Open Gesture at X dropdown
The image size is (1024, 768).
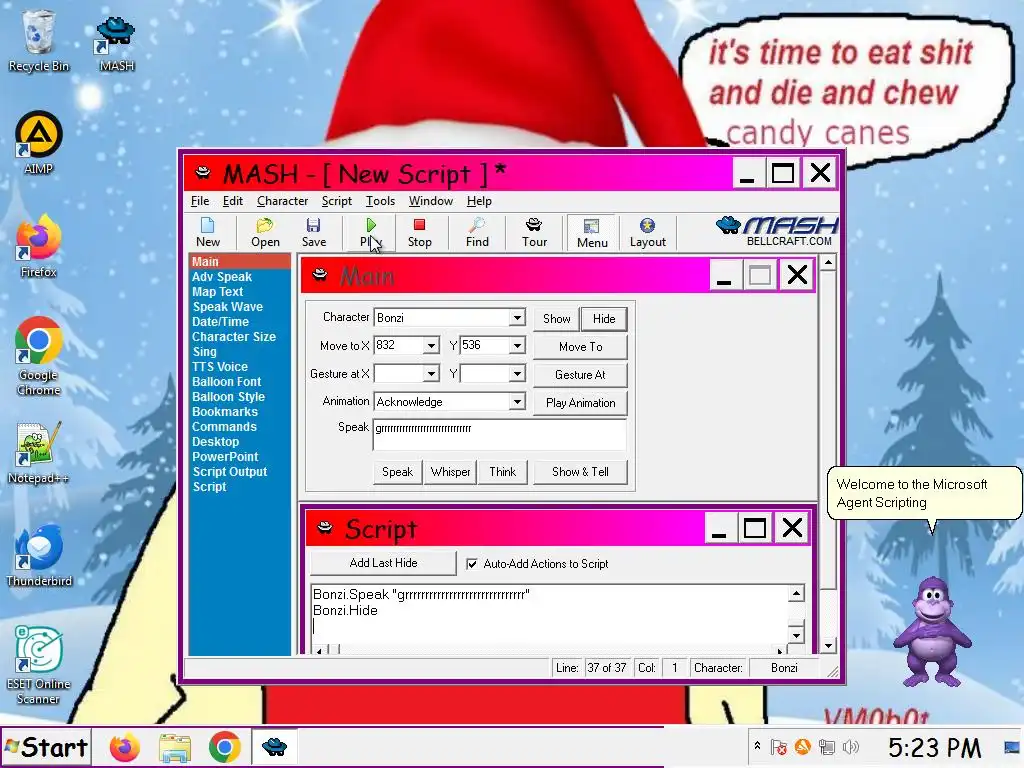(x=431, y=374)
